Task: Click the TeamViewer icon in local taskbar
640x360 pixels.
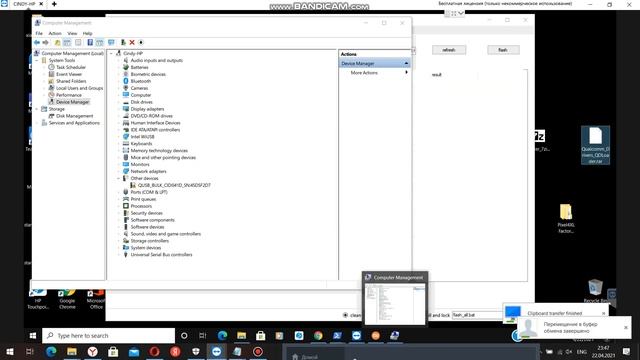Action: tap(216, 351)
